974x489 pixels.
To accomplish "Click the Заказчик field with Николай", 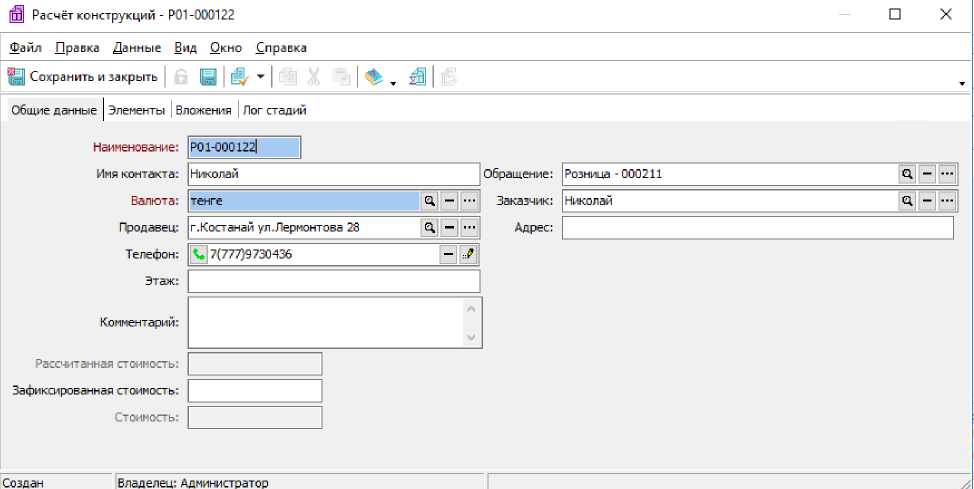I will (730, 201).
